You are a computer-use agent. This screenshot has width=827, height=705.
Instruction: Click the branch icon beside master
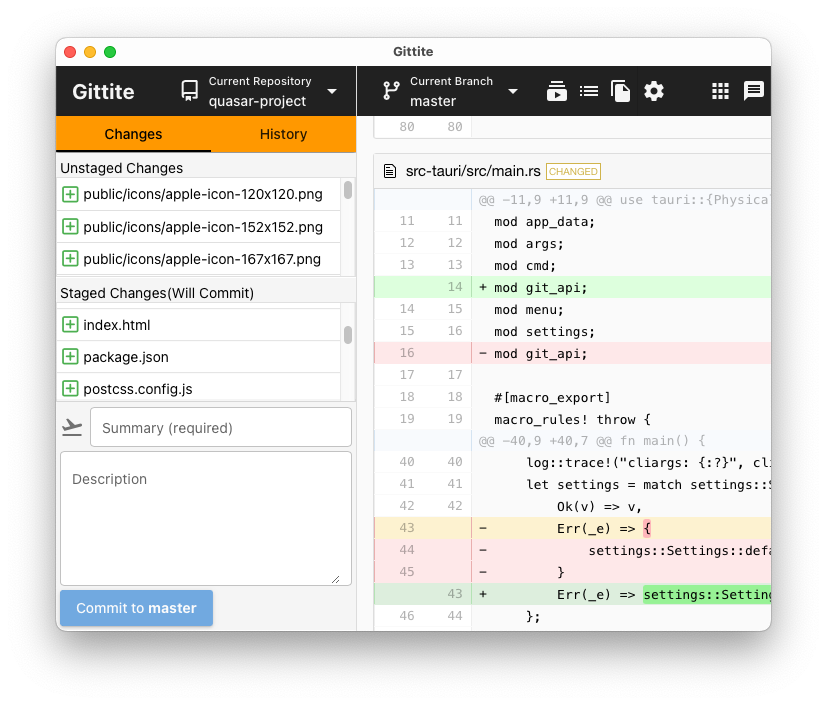pyautogui.click(x=391, y=91)
